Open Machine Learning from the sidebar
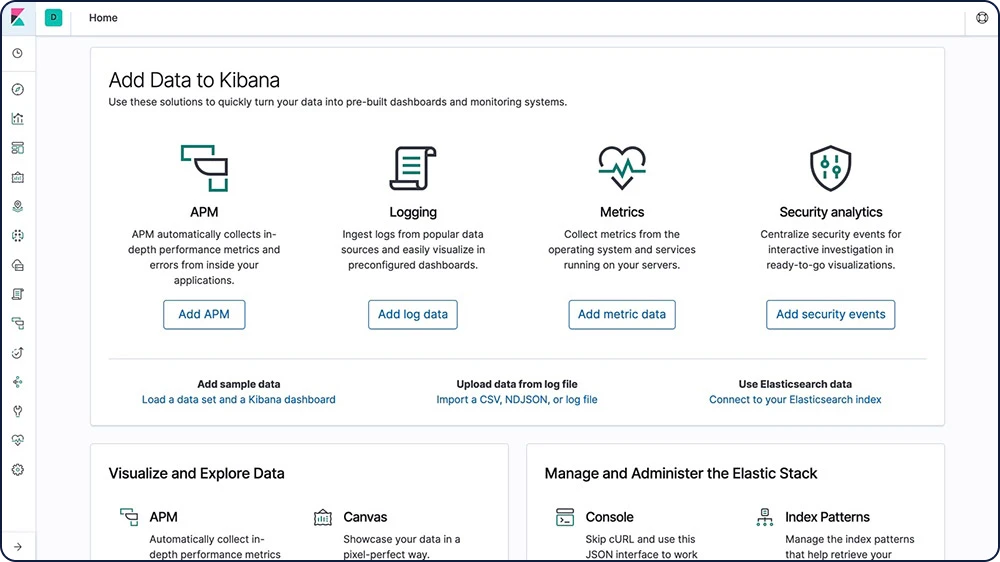Screen dimensions: 1000x562 point(18,235)
